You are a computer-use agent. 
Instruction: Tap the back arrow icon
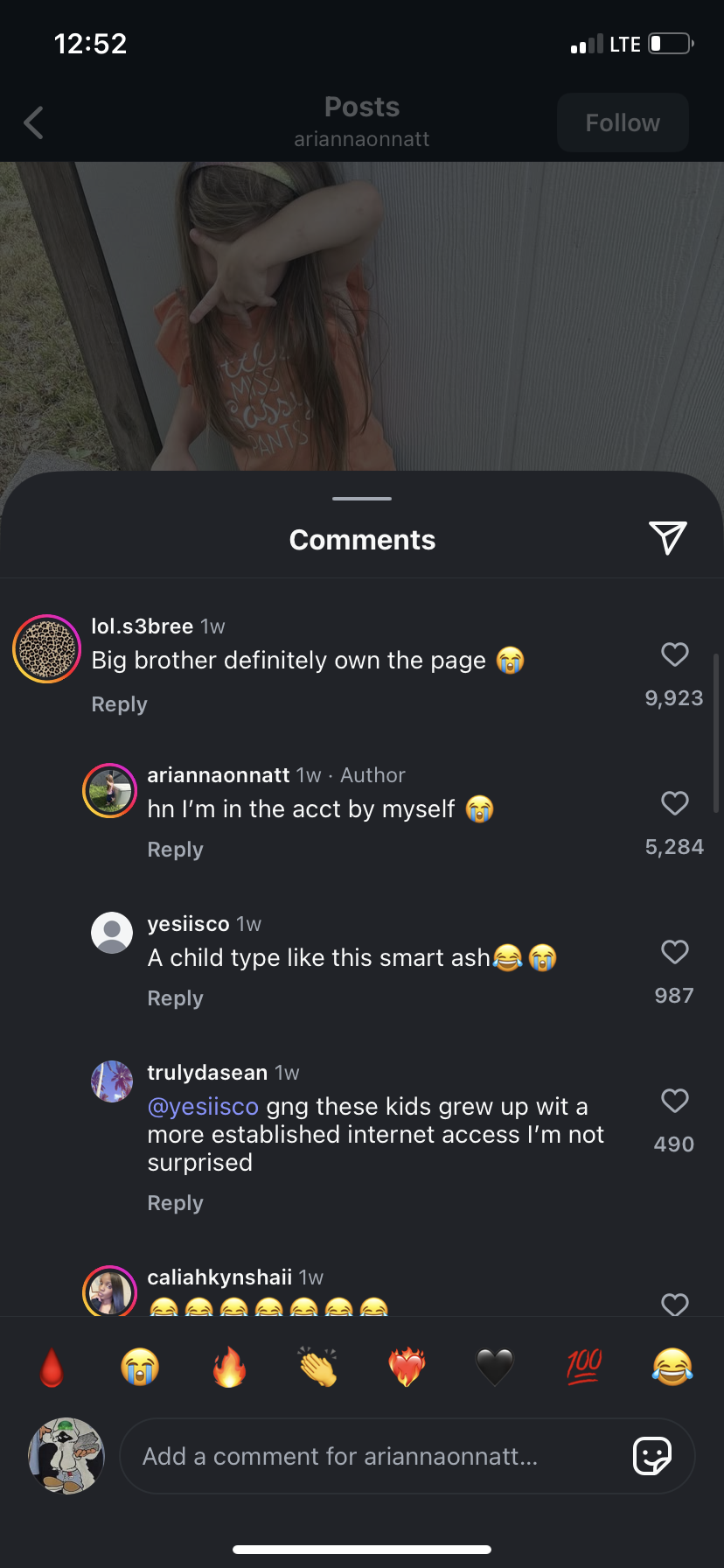coord(34,123)
